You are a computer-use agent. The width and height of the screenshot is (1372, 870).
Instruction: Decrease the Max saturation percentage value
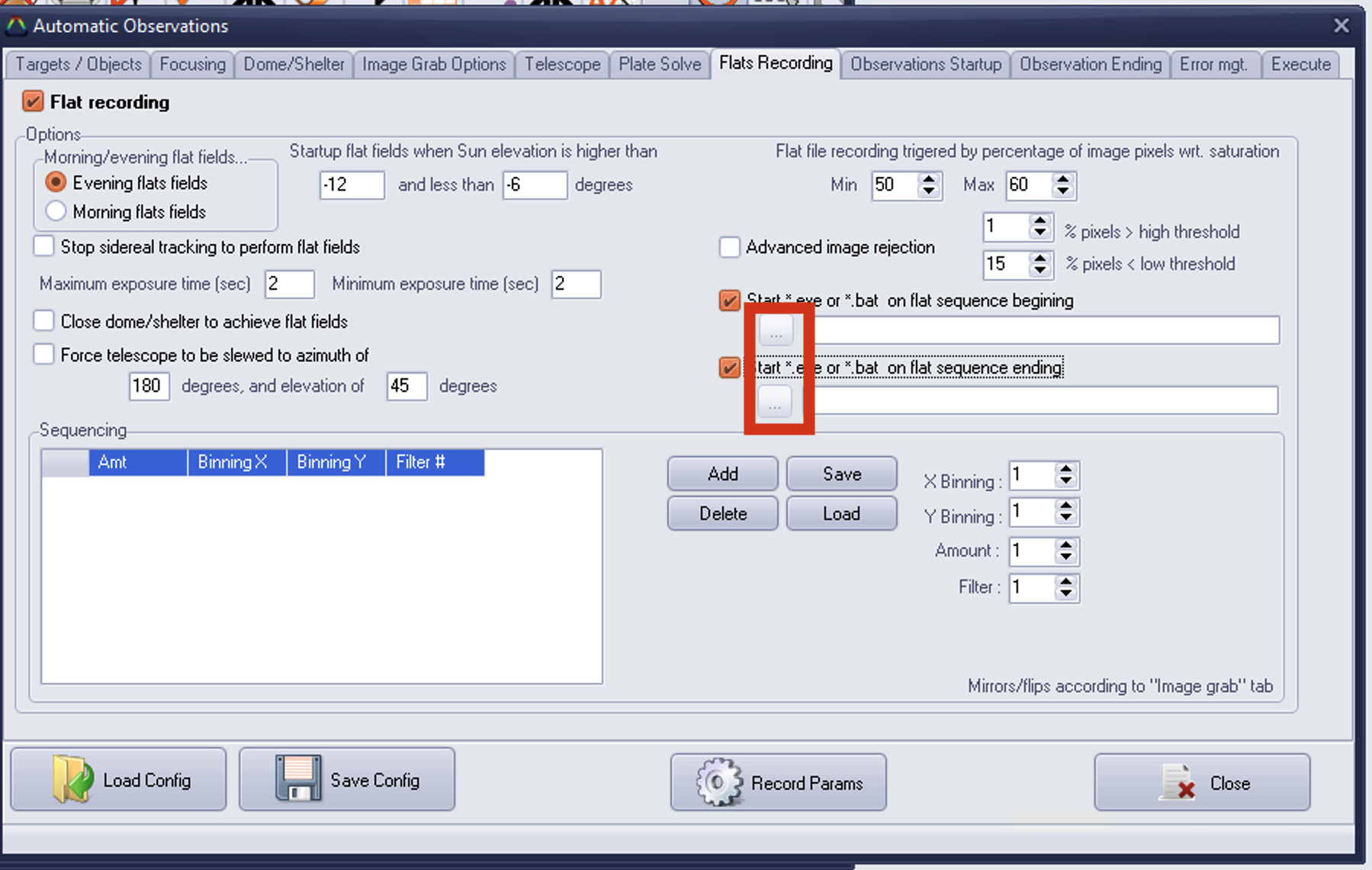coord(1062,191)
